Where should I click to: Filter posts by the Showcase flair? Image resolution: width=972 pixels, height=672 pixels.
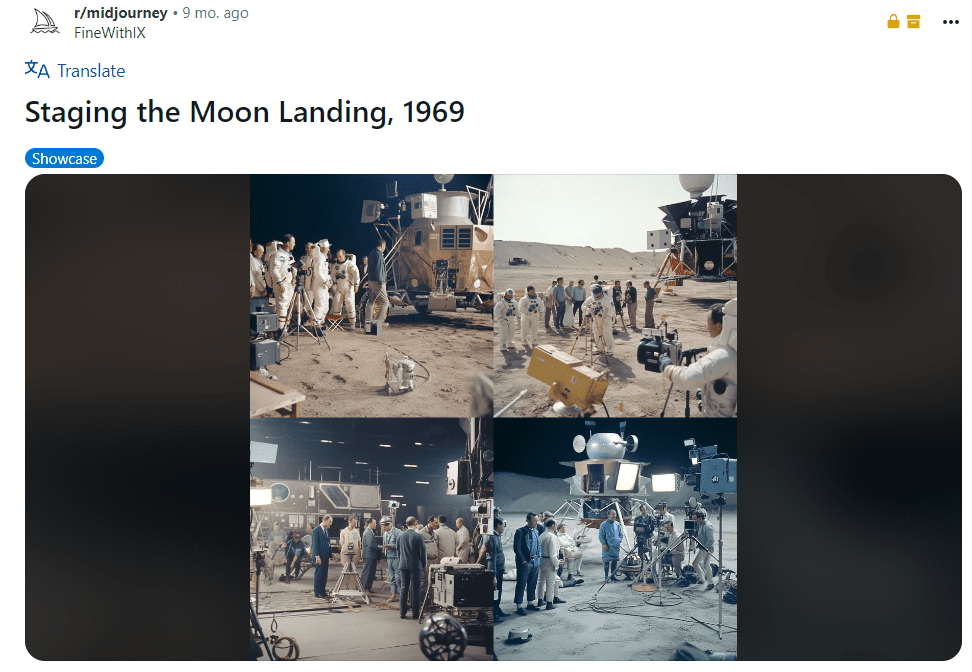pyautogui.click(x=64, y=159)
